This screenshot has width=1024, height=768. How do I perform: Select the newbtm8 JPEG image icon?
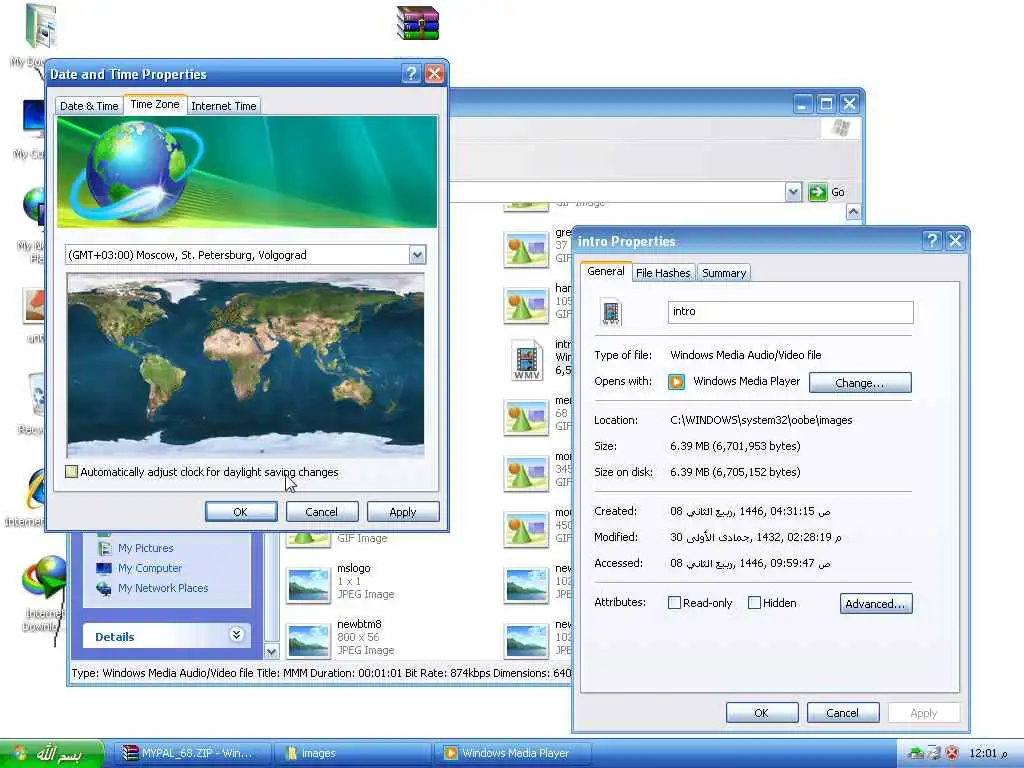[x=309, y=640]
